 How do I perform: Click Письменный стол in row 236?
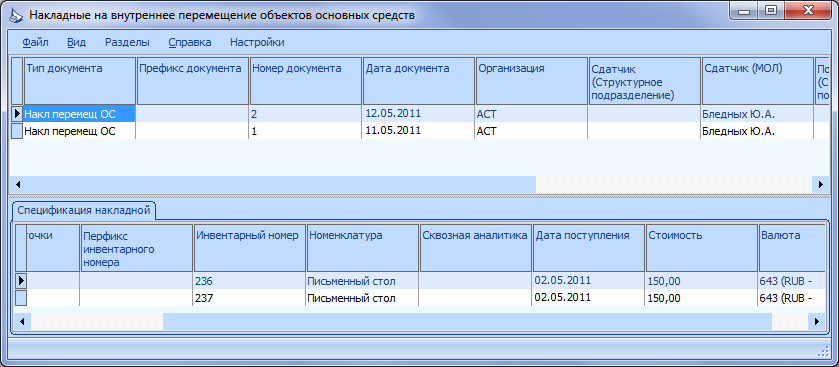(x=363, y=280)
